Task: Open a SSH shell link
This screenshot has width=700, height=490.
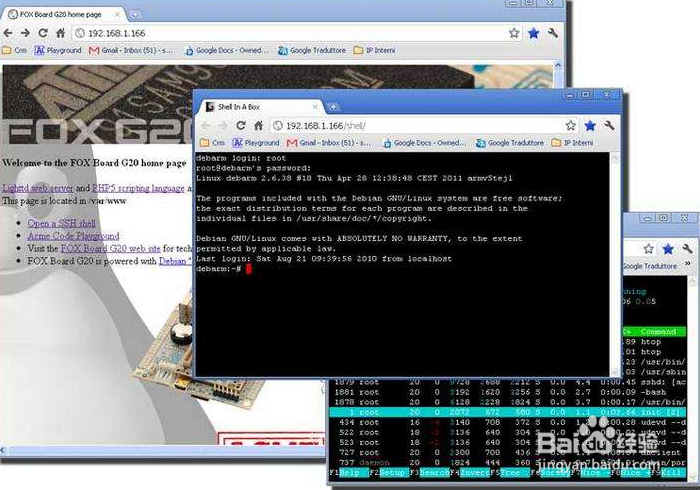Action: coord(61,223)
